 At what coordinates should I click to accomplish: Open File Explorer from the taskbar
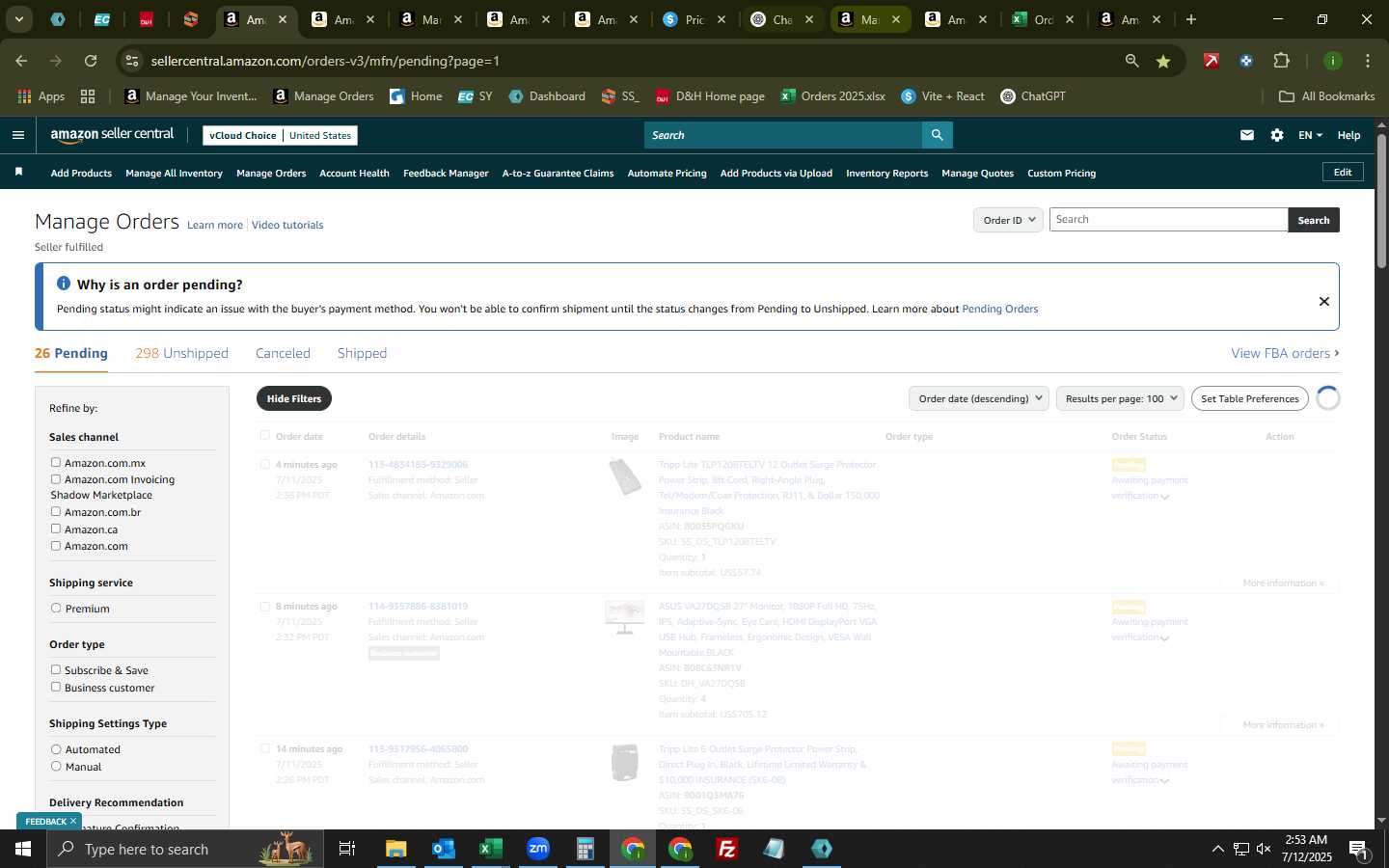395,849
